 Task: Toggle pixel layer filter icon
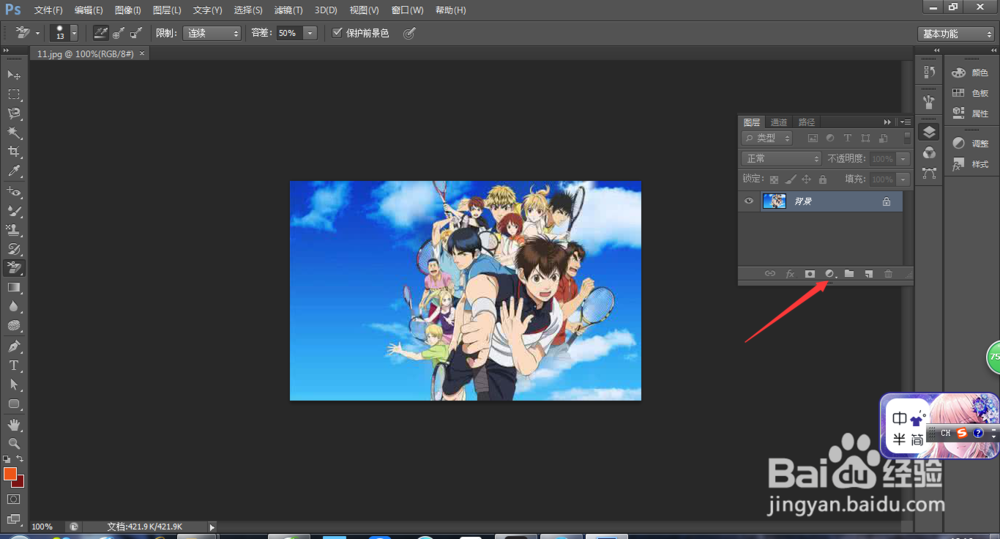pos(812,138)
